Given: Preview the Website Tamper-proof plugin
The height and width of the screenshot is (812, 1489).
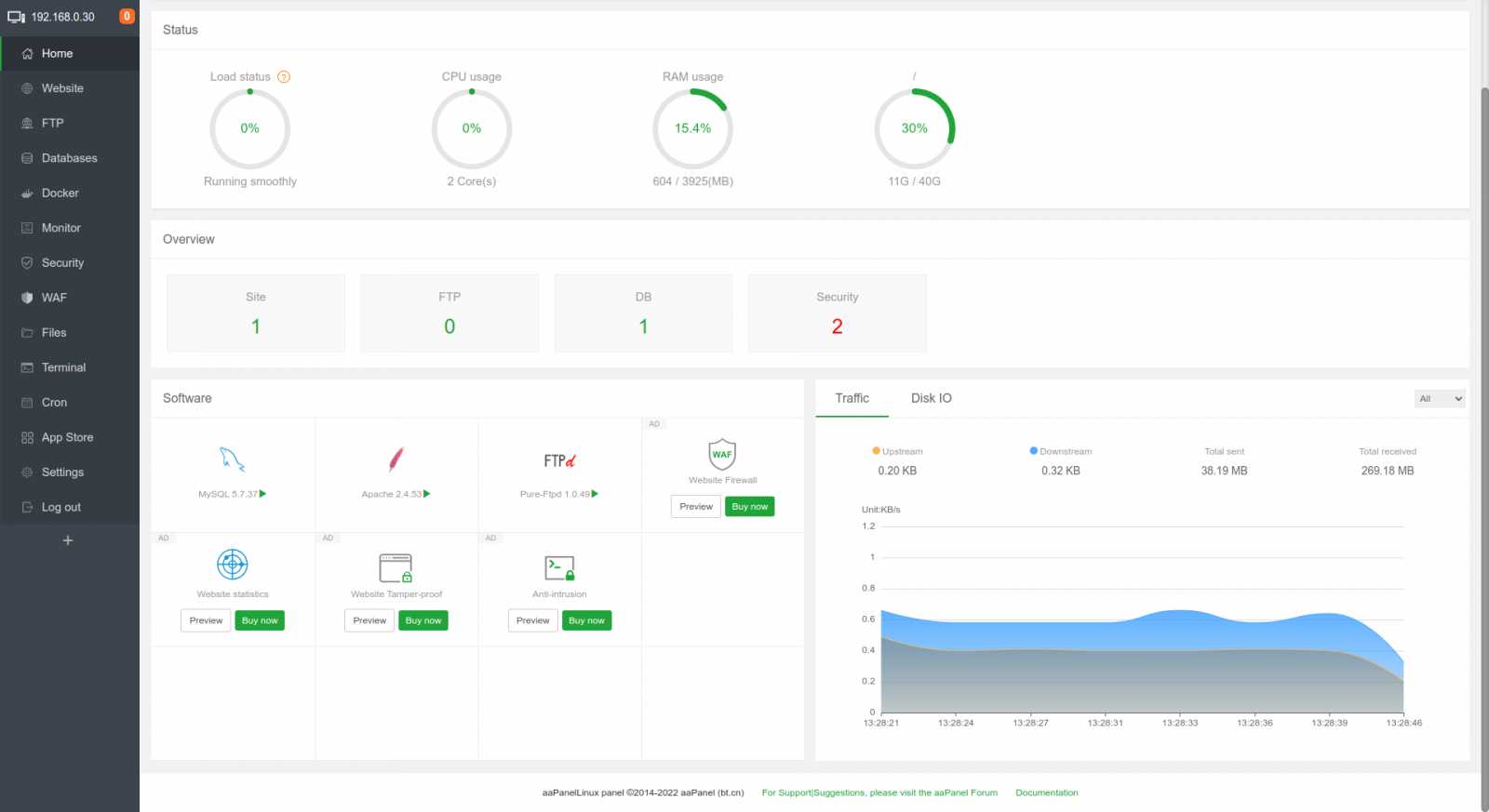Looking at the screenshot, I should click(369, 620).
